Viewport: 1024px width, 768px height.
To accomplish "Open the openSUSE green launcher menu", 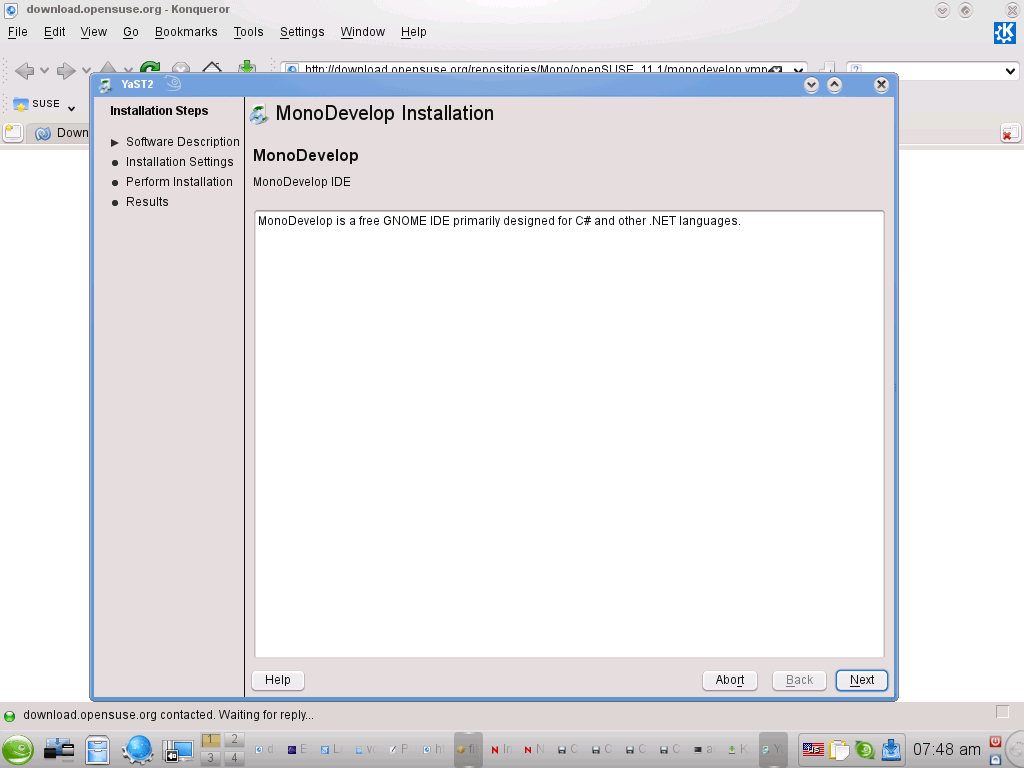I will point(18,750).
